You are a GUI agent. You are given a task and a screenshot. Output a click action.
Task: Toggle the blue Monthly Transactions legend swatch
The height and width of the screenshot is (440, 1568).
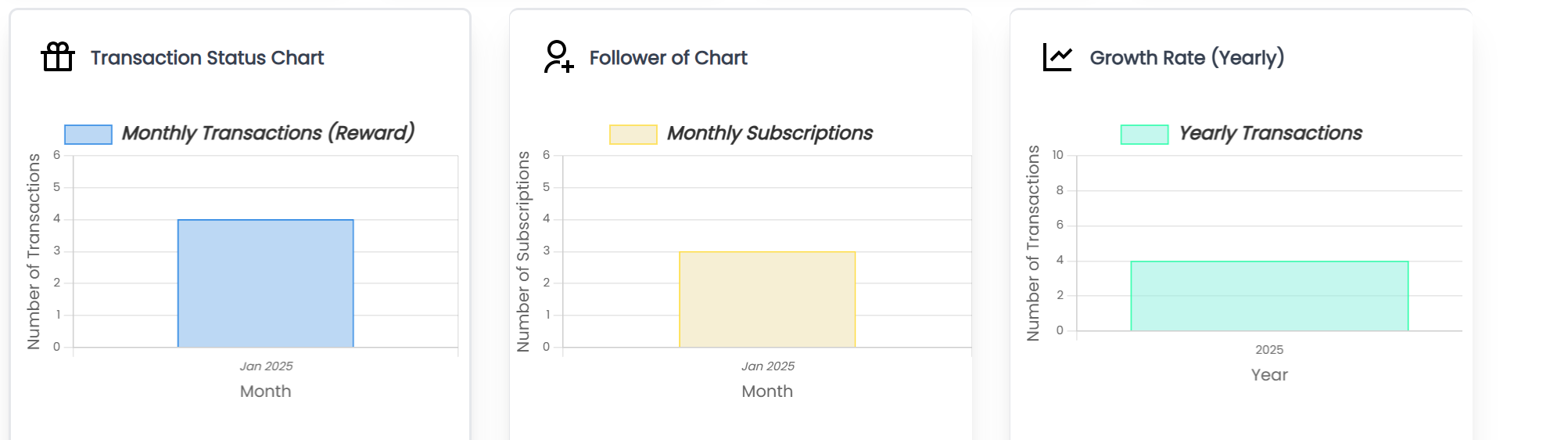tap(88, 135)
